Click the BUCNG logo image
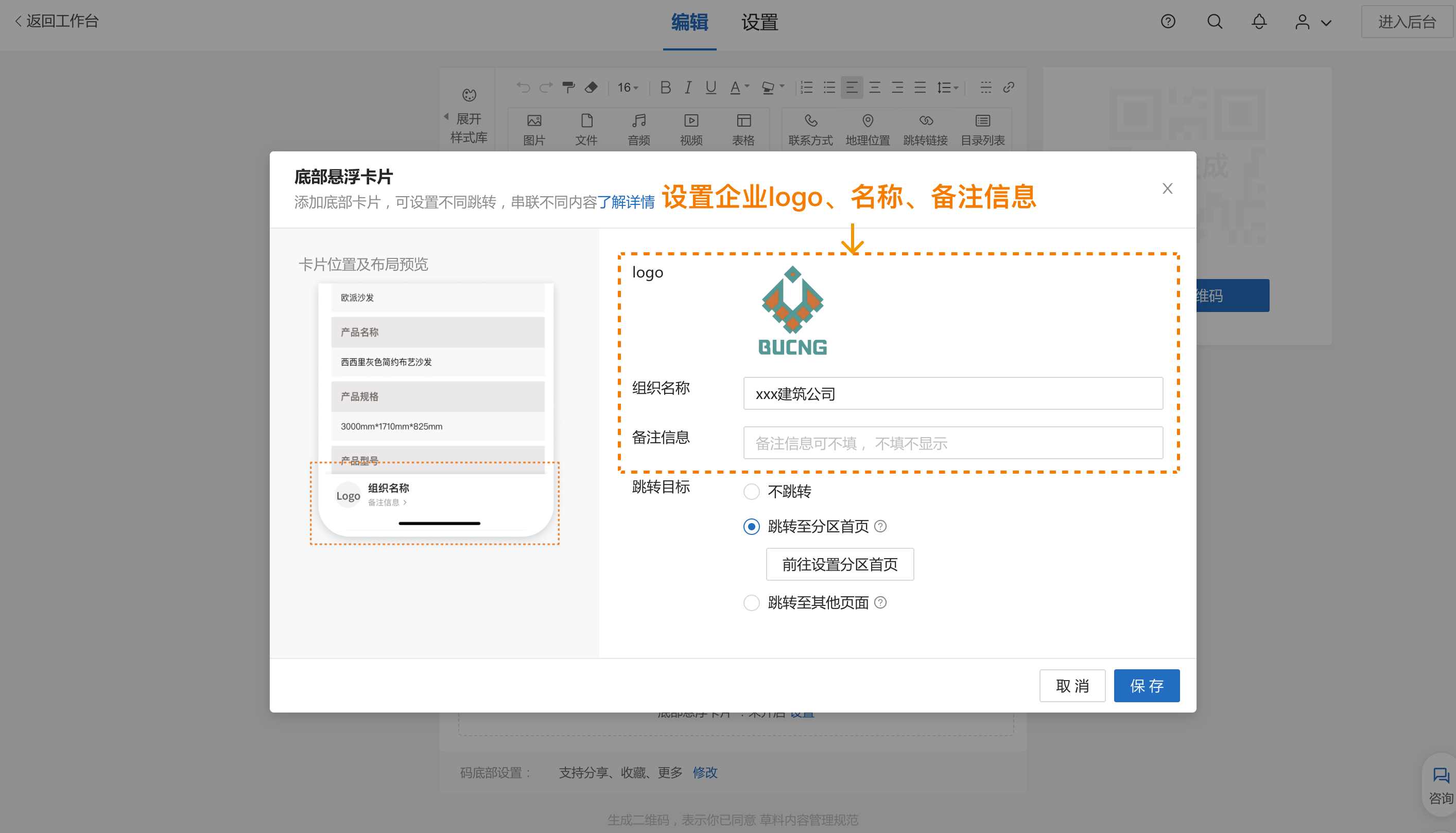The width and height of the screenshot is (1456, 833). click(792, 310)
